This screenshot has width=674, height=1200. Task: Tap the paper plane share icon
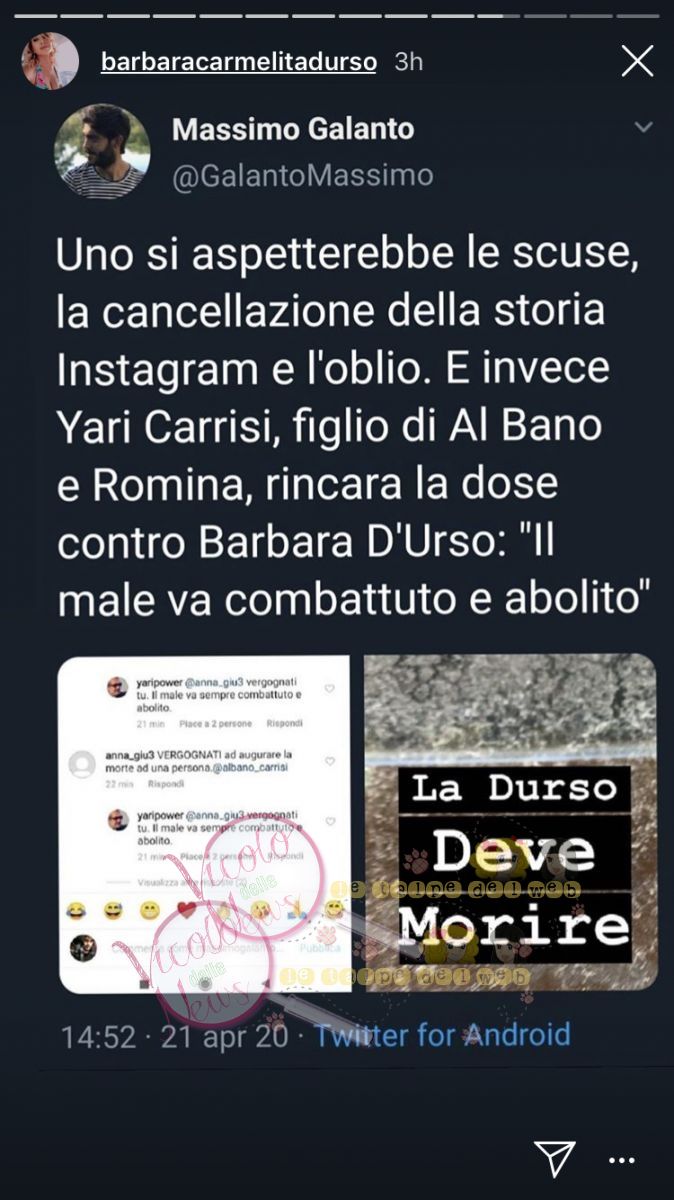click(x=554, y=1157)
